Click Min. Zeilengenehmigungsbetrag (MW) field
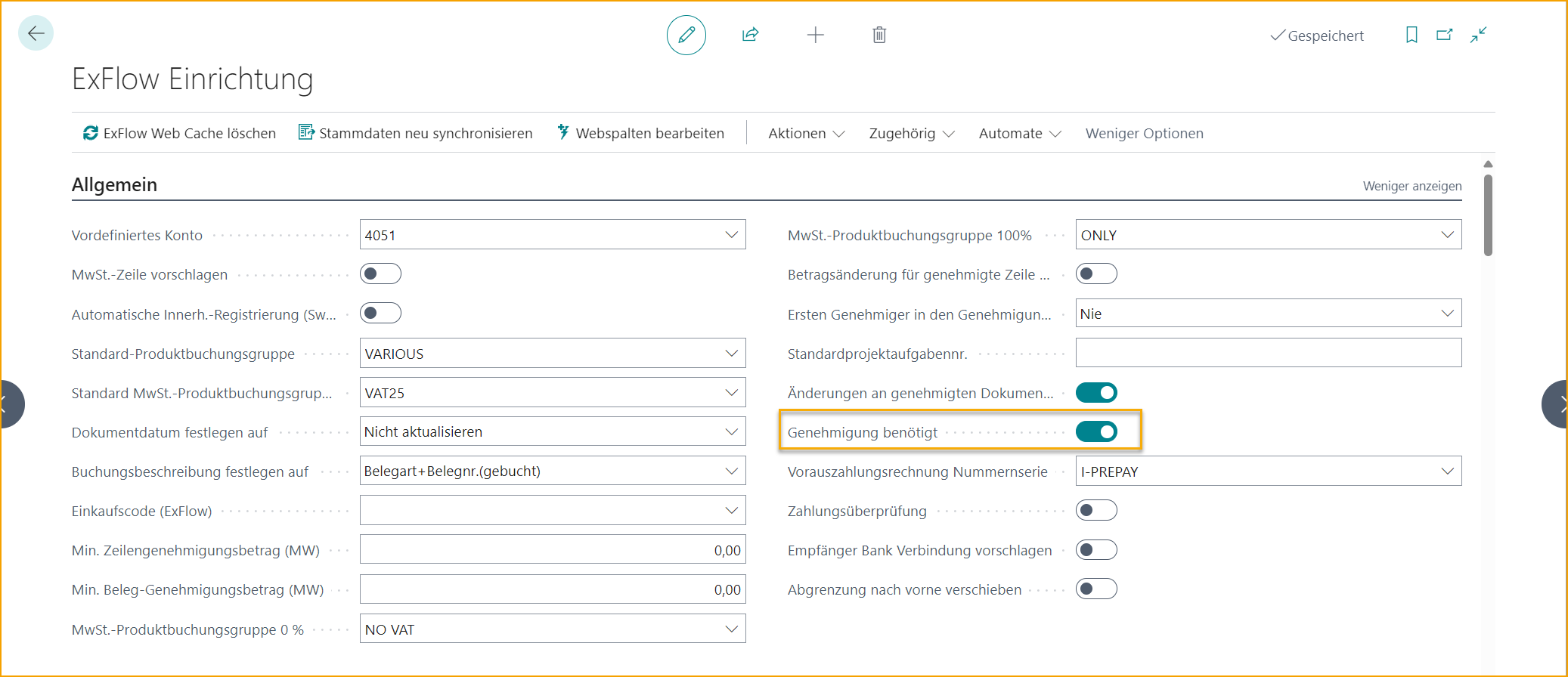 pos(553,550)
